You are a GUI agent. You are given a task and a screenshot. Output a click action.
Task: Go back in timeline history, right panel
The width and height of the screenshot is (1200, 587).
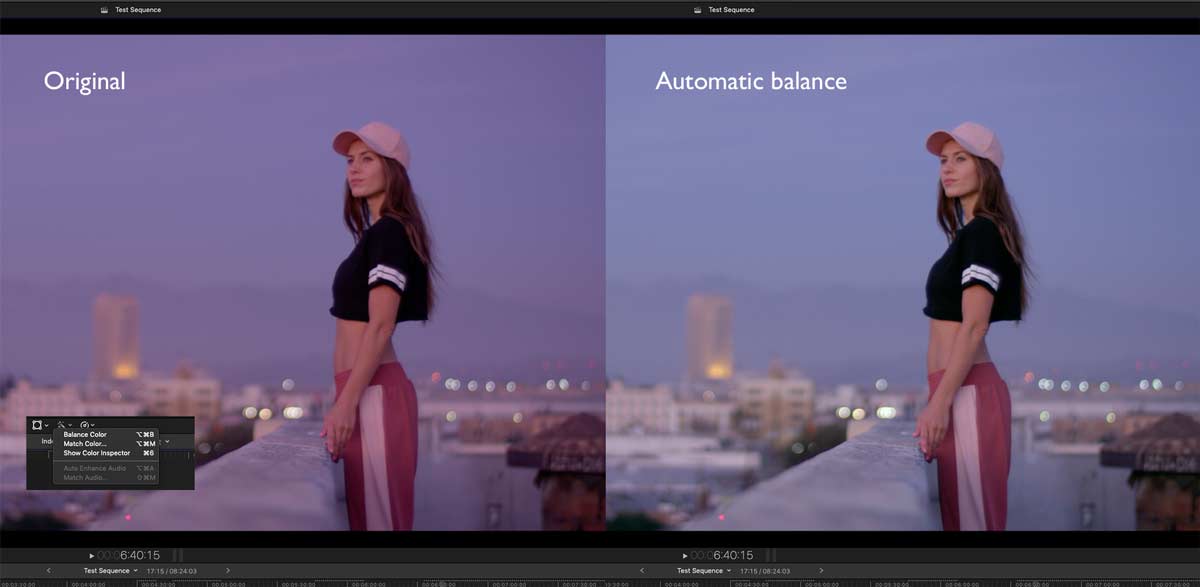(641, 571)
